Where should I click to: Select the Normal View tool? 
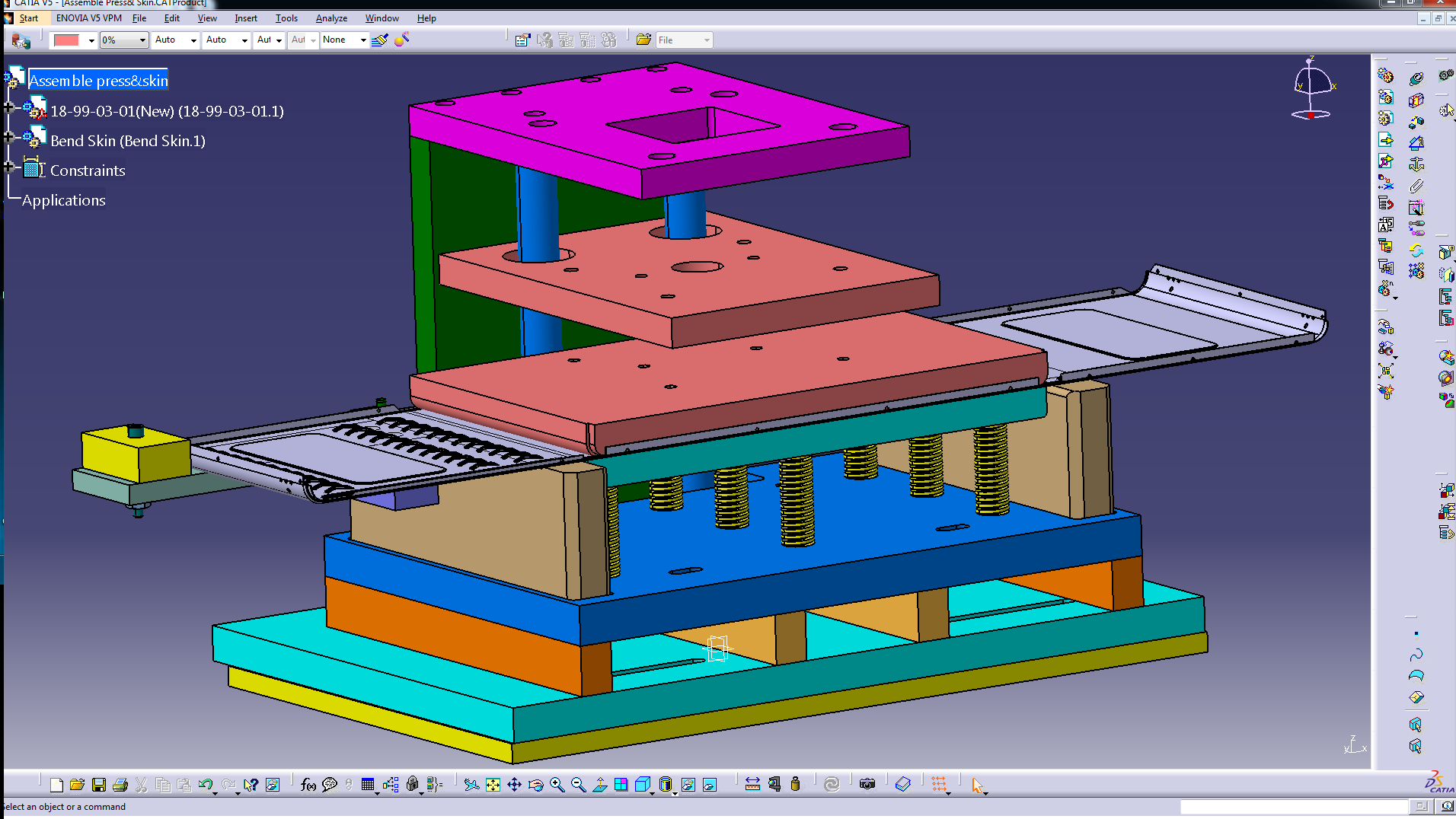(x=600, y=785)
